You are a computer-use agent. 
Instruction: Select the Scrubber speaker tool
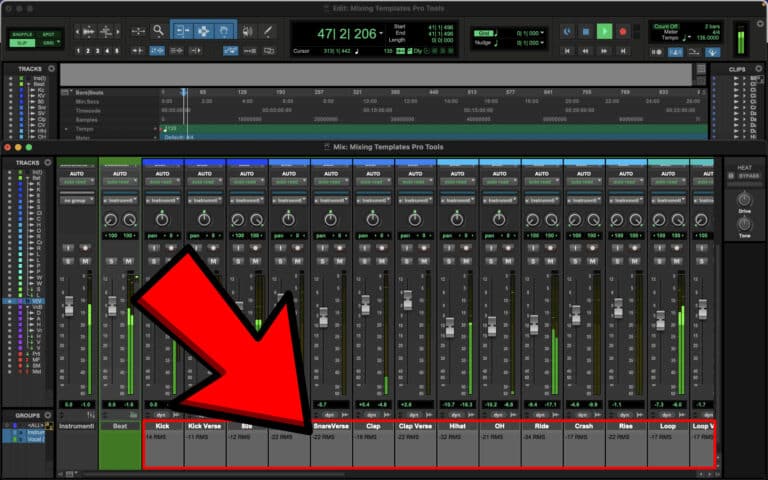pyautogui.click(x=247, y=31)
